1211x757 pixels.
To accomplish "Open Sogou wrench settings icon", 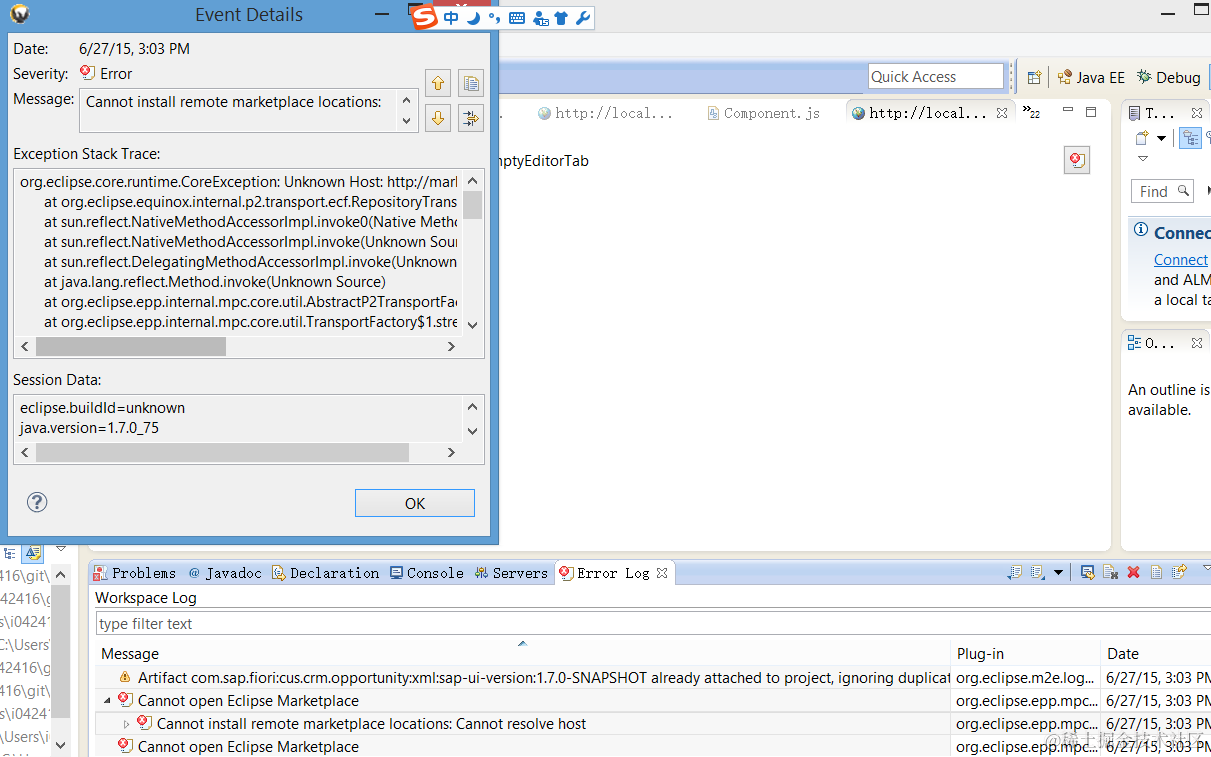I will 582,18.
